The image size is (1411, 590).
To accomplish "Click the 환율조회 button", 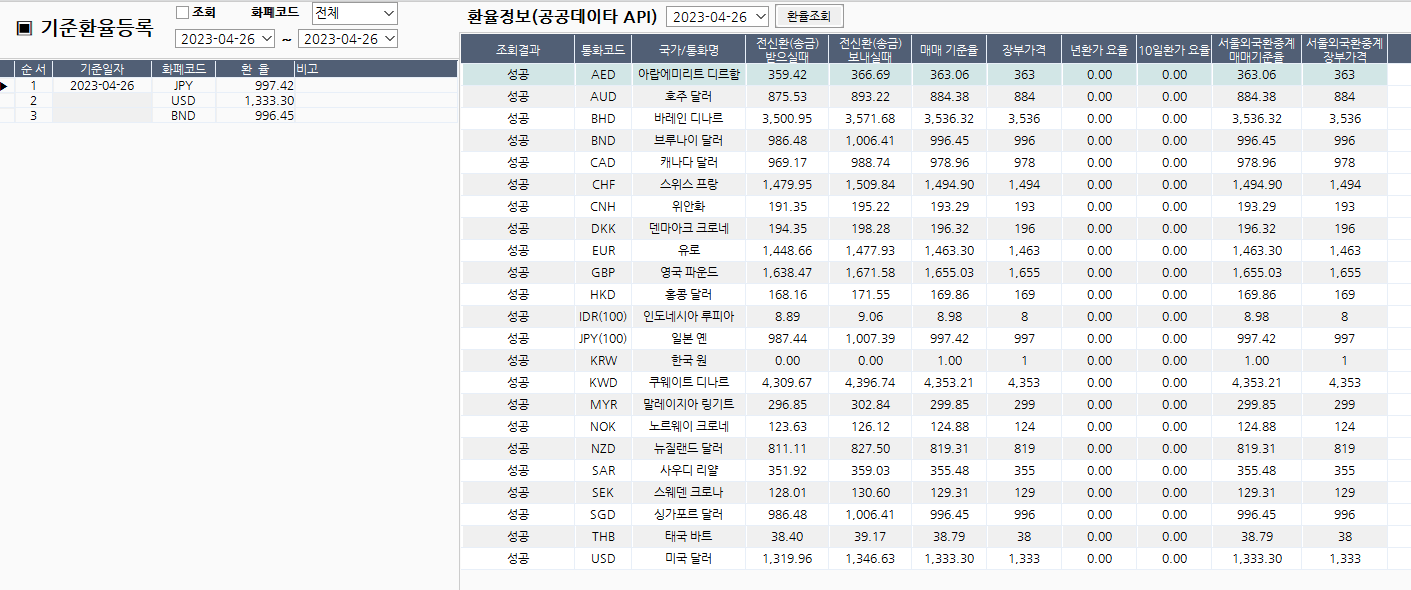I will [x=809, y=17].
